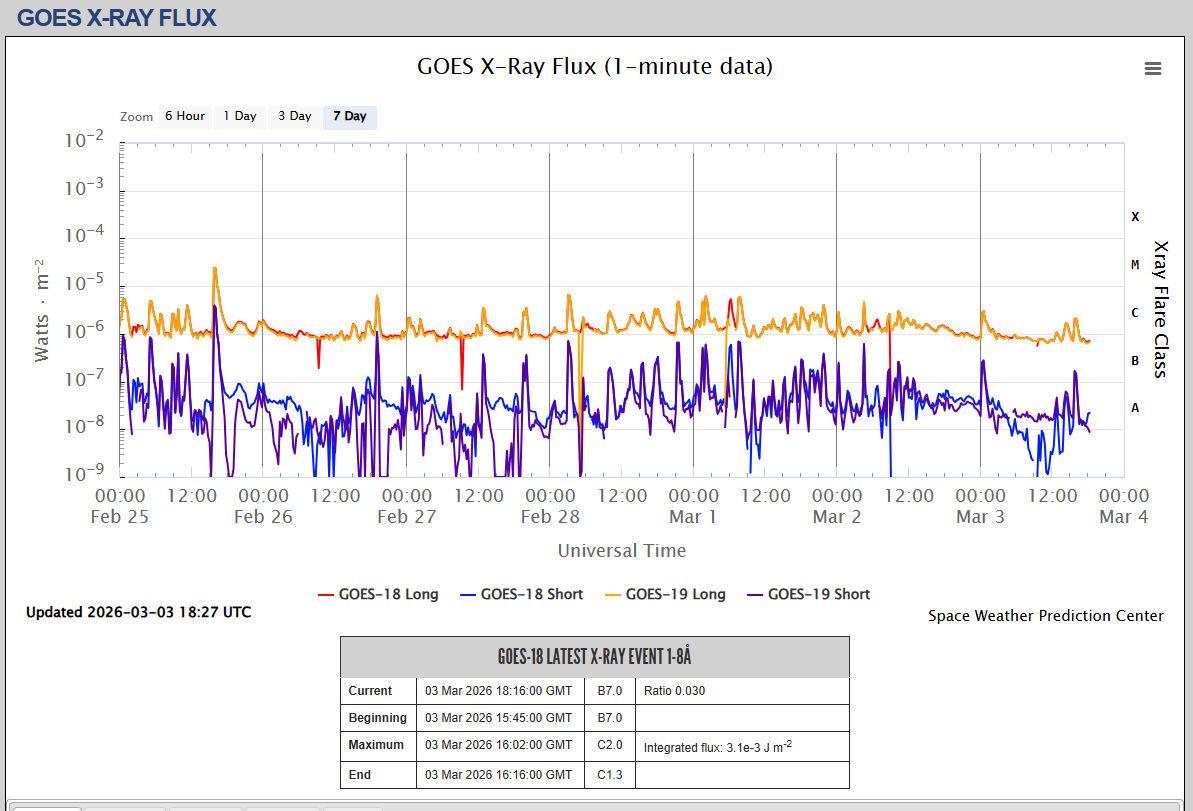Click the Universal Time axis label
The height and width of the screenshot is (811, 1193).
click(622, 551)
